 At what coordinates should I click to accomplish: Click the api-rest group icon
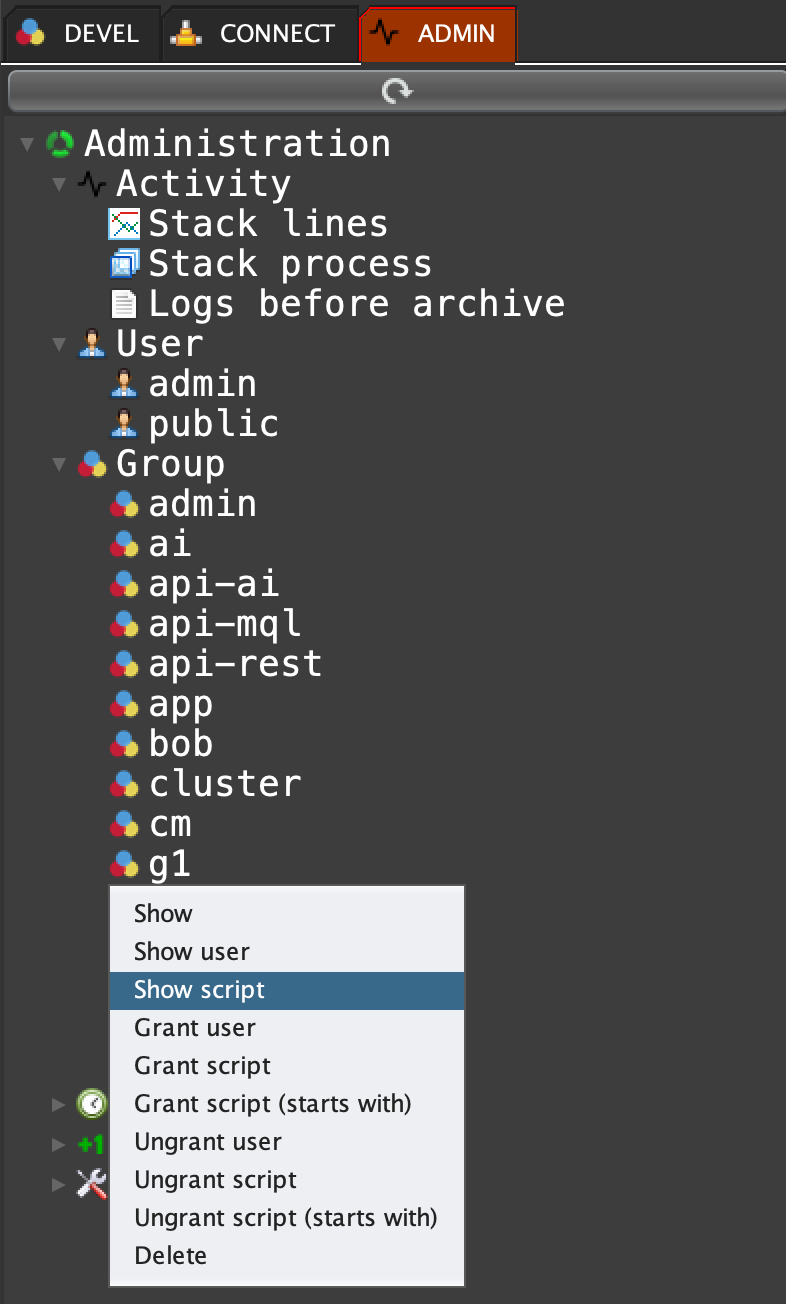click(x=124, y=664)
